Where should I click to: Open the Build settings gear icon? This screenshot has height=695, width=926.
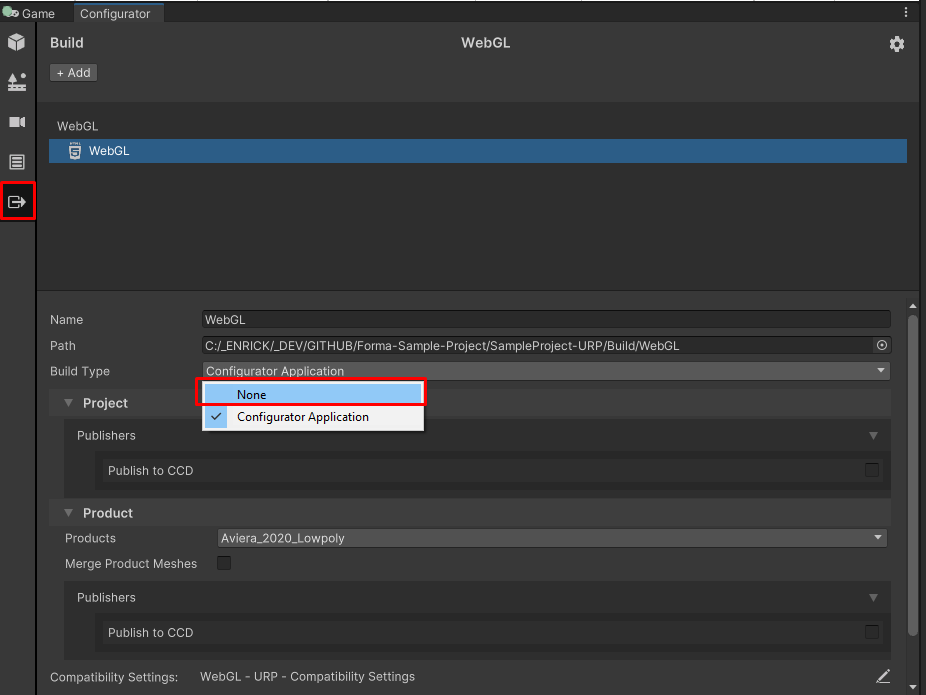897,43
